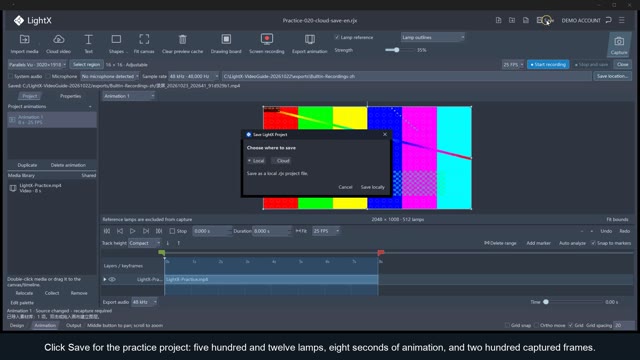Screen dimensions: 640x360
Task: Click the LightX-Practice.mp4 media file icon
Action: (x=13, y=188)
